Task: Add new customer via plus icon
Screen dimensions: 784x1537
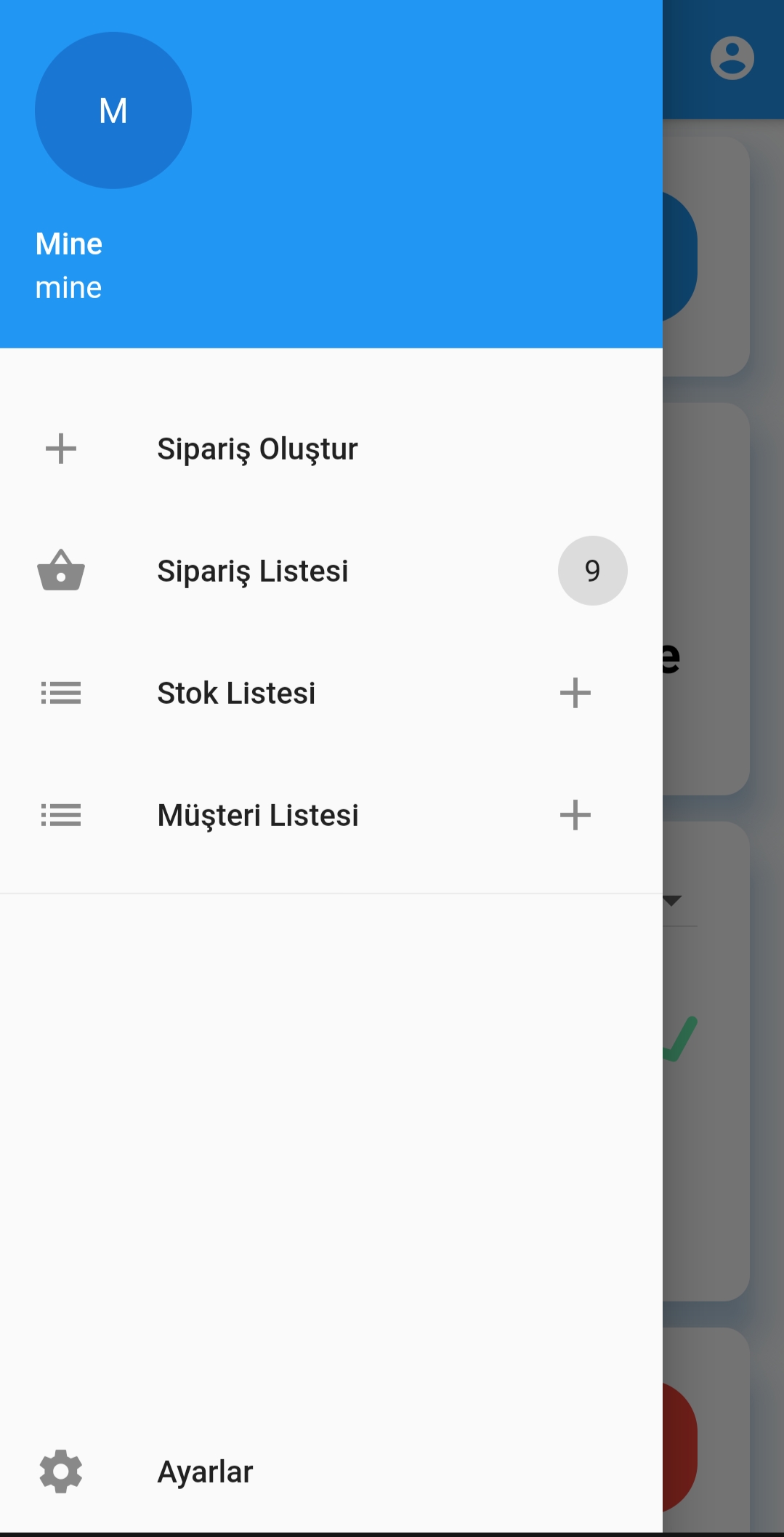Action: [575, 815]
